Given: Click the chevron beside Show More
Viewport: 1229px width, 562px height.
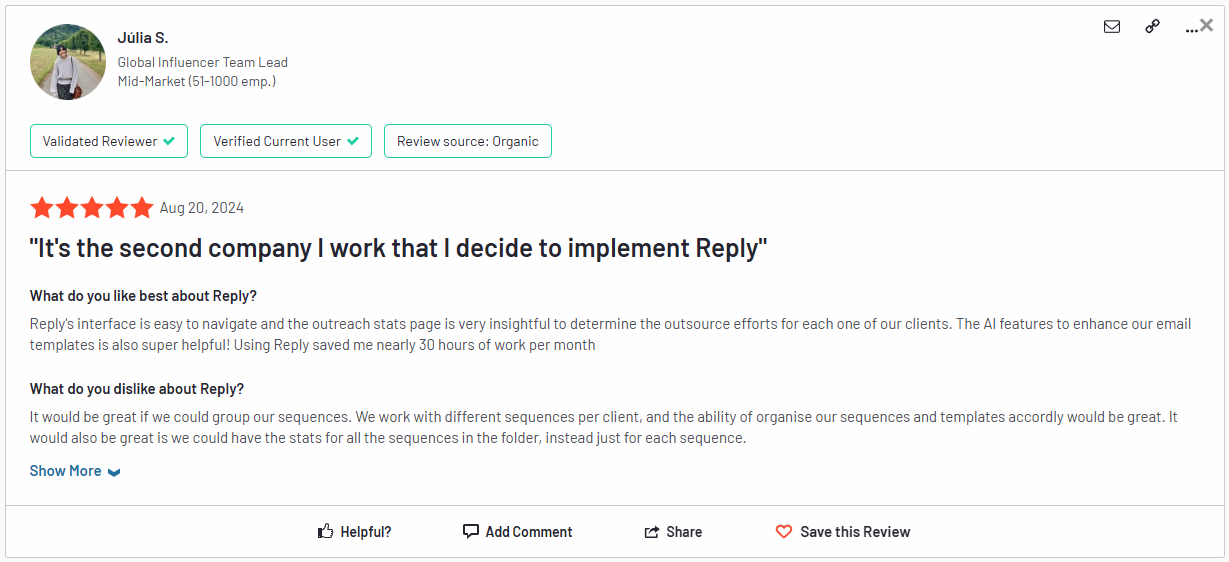Looking at the screenshot, I should (x=114, y=472).
